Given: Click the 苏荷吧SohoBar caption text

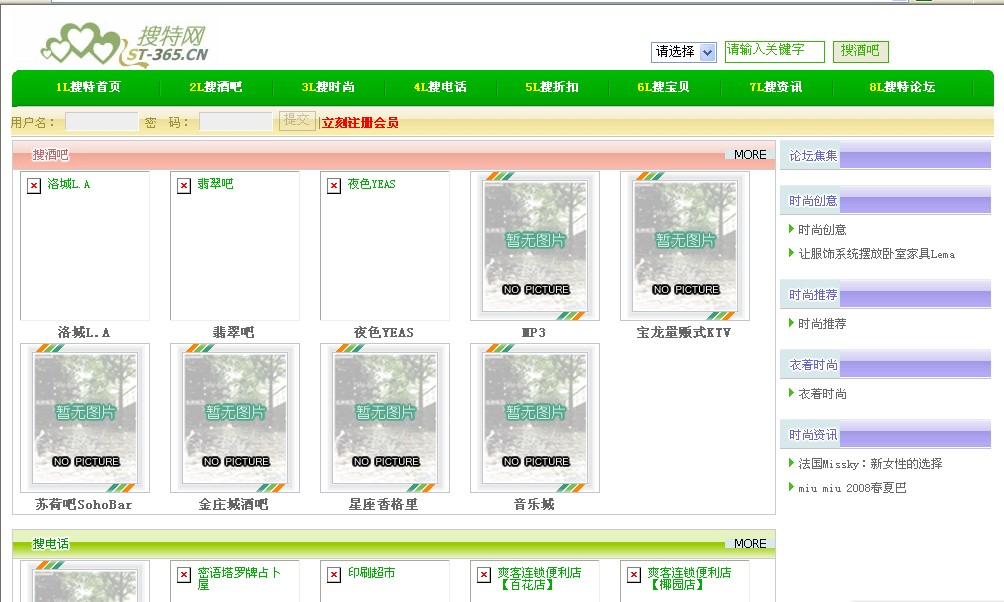Looking at the screenshot, I should click(84, 505).
